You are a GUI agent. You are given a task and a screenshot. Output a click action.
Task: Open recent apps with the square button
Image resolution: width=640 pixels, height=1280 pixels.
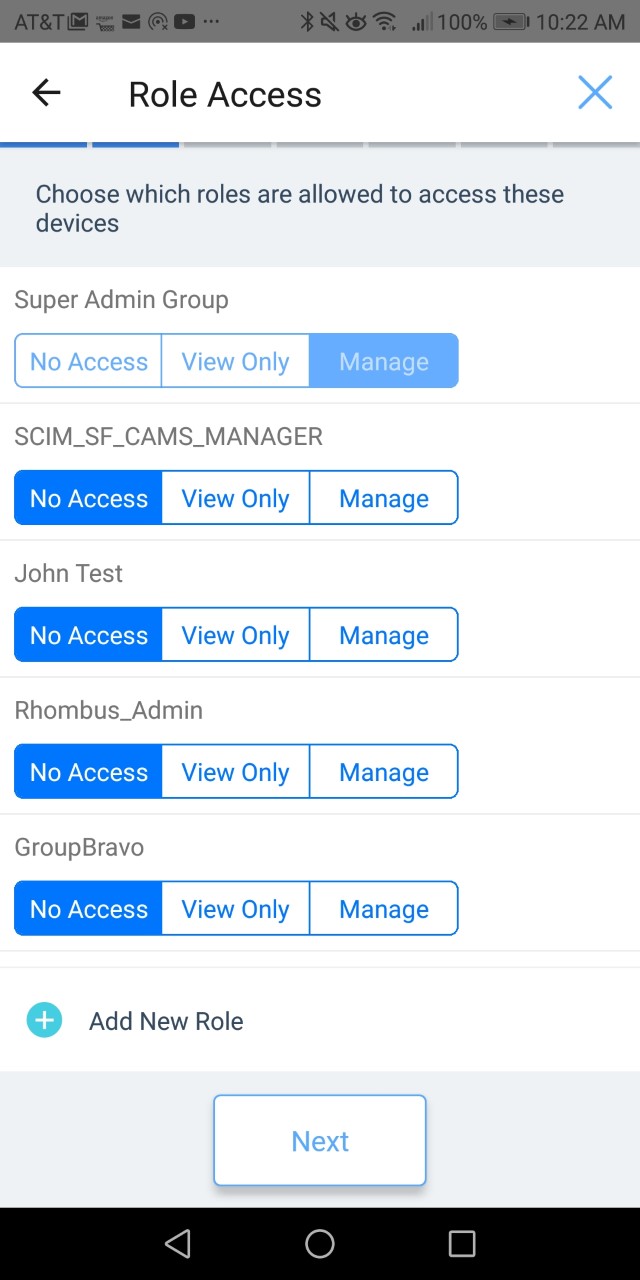(462, 1243)
